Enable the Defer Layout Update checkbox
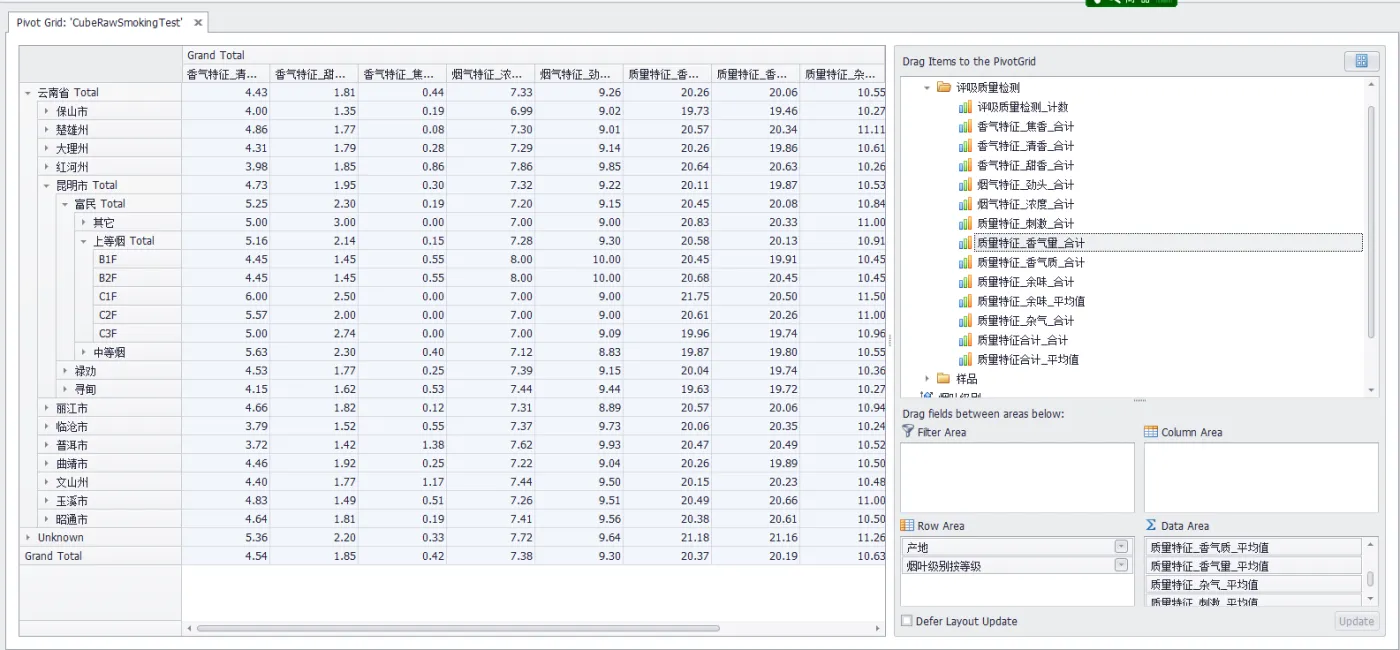Image resolution: width=1400 pixels, height=650 pixels. pos(907,621)
